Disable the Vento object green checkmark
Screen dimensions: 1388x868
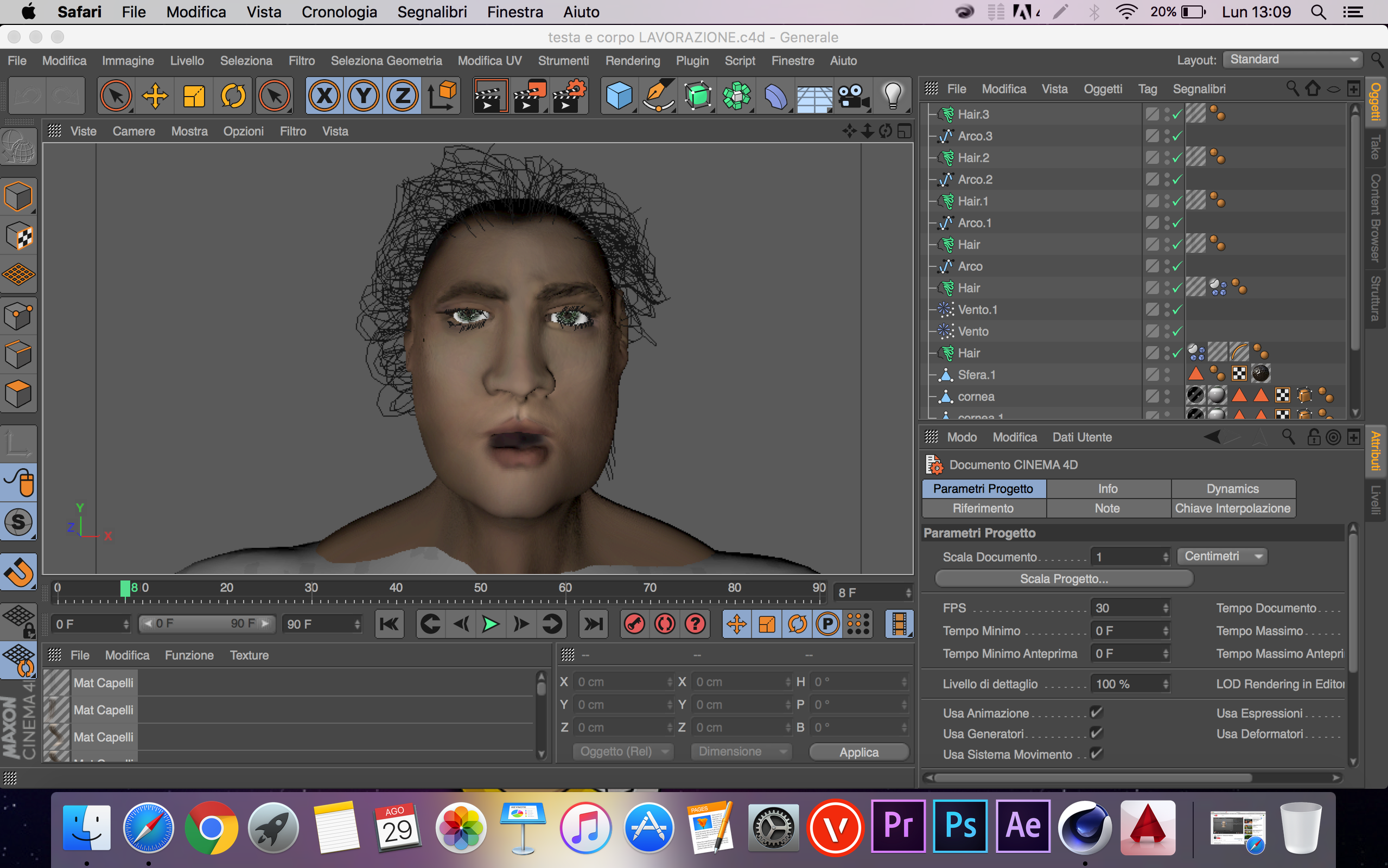1177,331
